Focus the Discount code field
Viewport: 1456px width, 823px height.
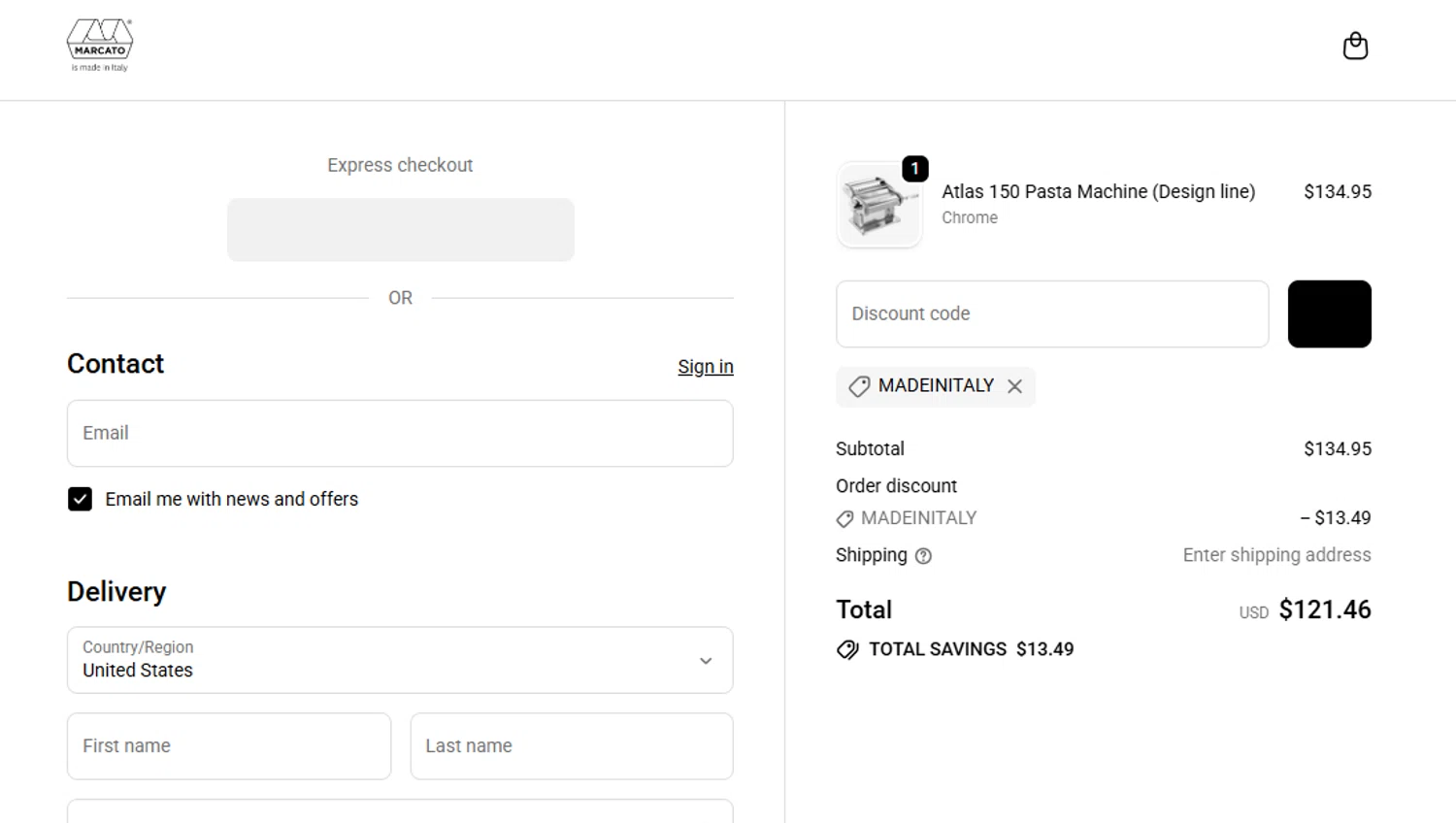point(1052,313)
